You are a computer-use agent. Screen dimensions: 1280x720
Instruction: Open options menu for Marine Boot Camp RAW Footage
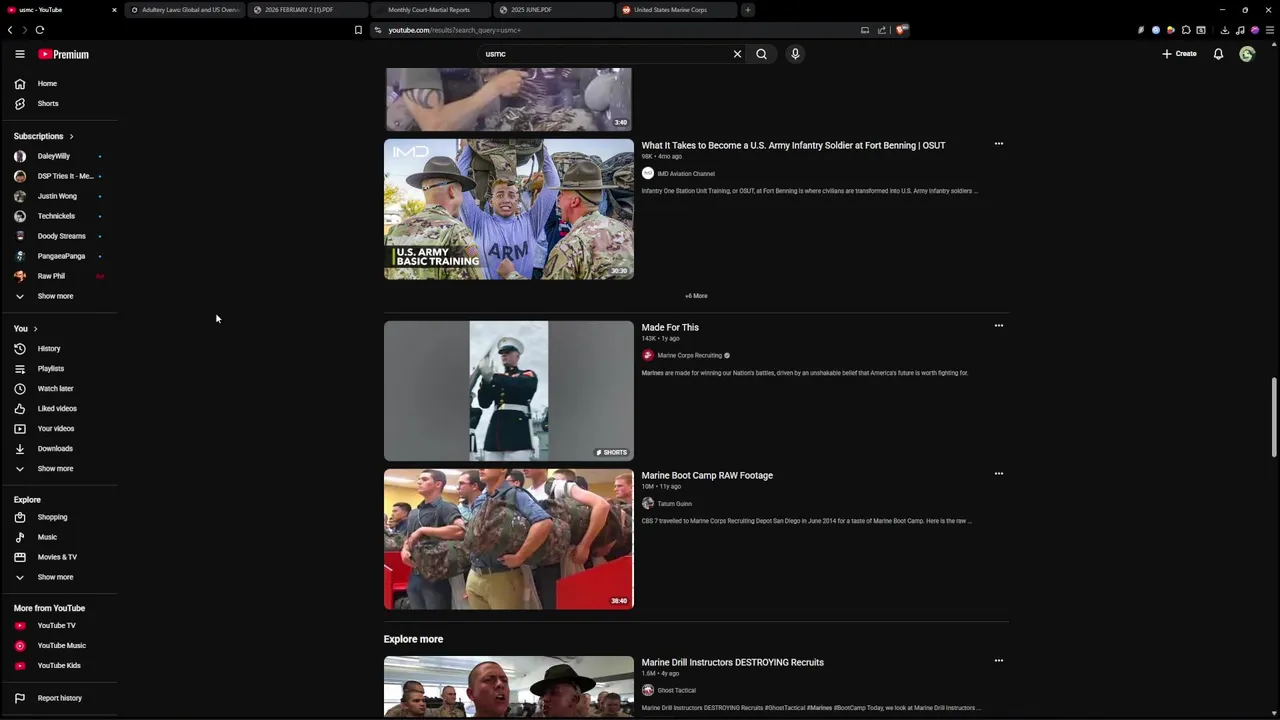tap(998, 474)
